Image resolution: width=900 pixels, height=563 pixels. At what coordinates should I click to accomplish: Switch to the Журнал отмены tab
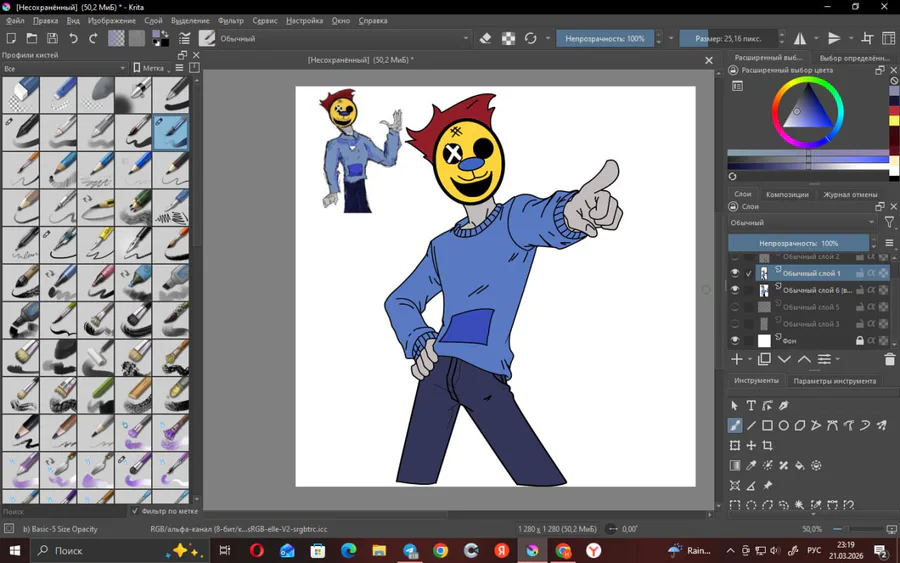[x=849, y=195]
